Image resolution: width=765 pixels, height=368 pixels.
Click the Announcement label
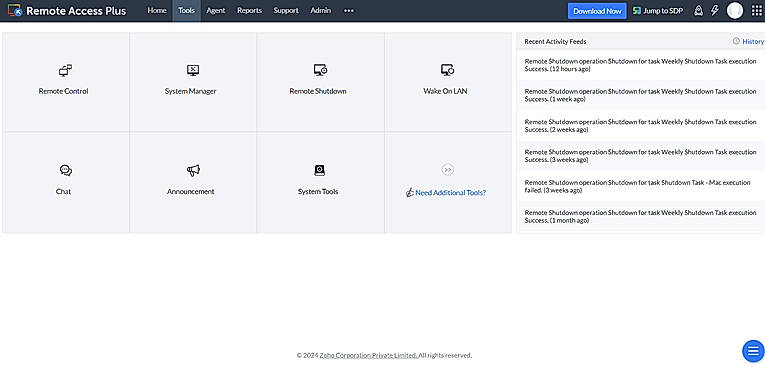click(x=190, y=192)
